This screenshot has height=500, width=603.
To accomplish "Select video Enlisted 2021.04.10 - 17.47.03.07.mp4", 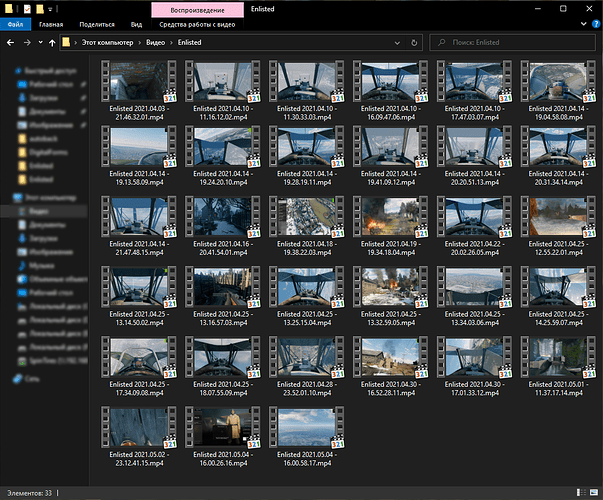I will click(x=474, y=90).
